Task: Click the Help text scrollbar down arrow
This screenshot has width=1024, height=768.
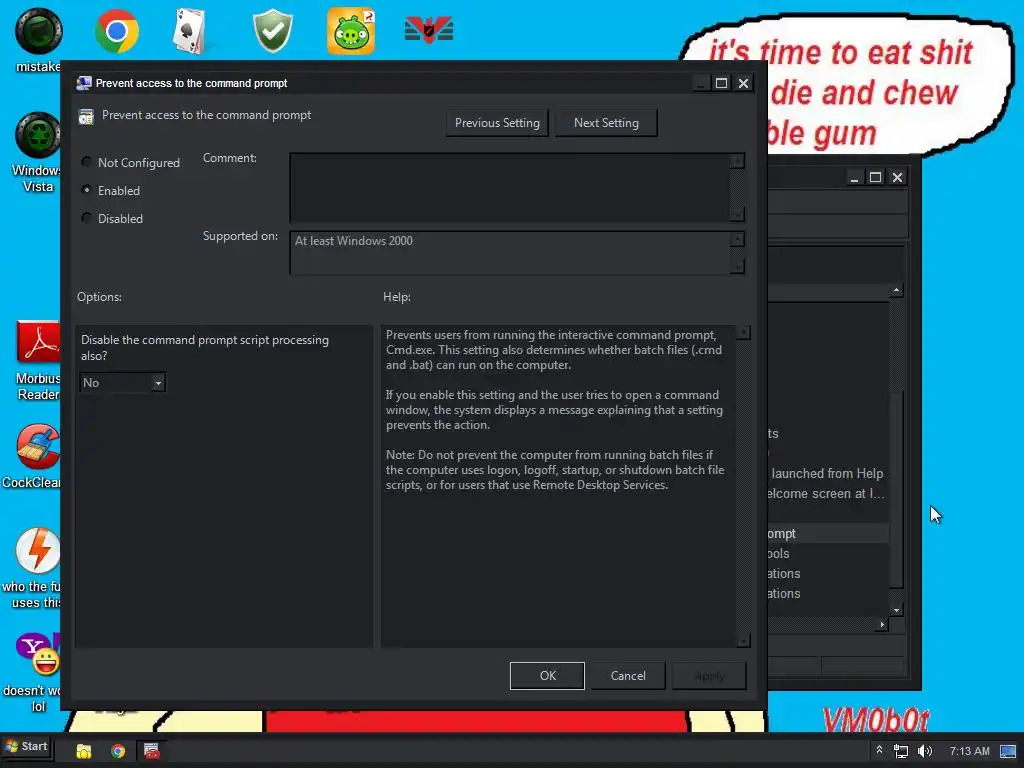Action: (x=743, y=641)
